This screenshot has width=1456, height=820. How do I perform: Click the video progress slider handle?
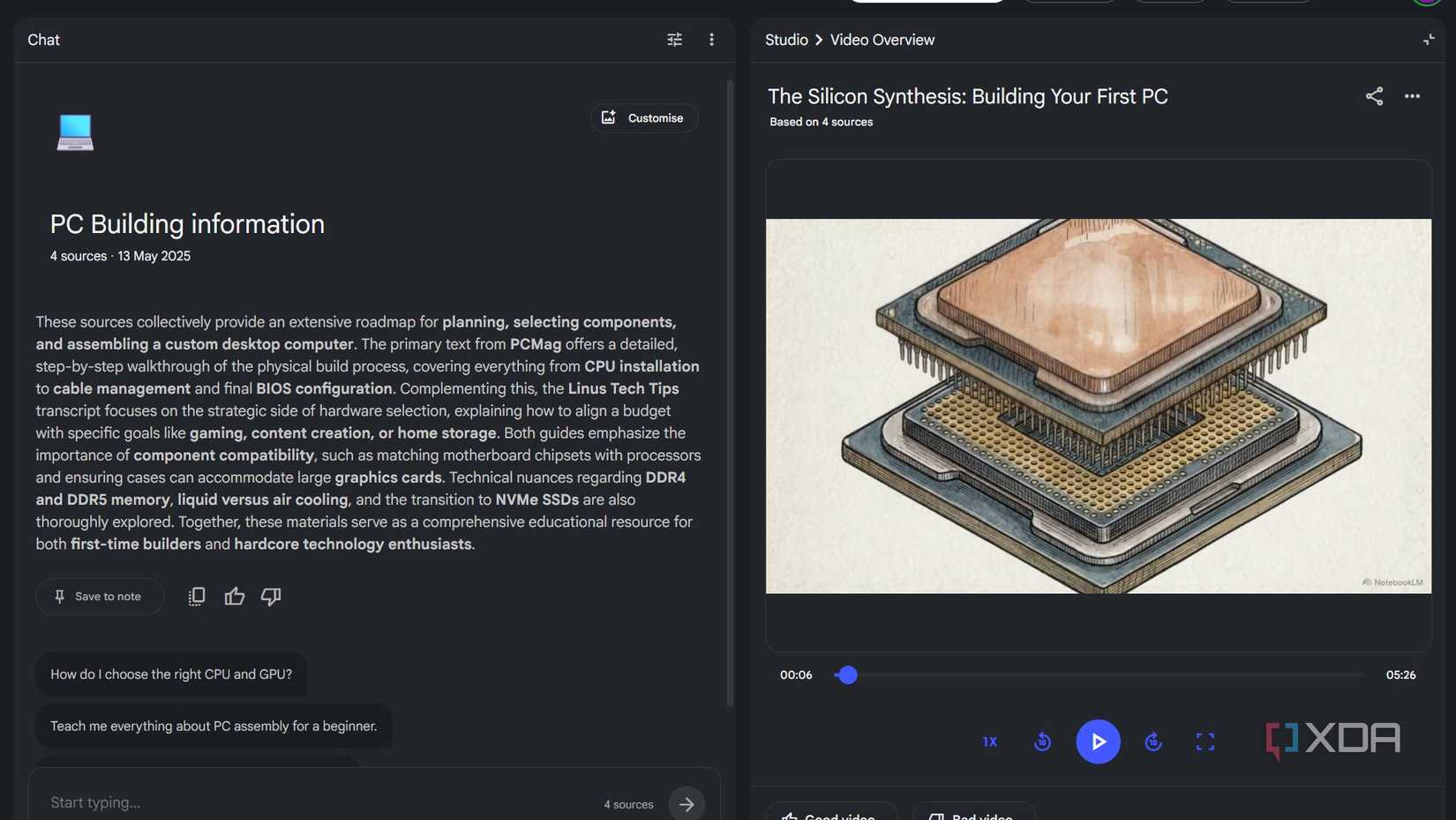[847, 675]
